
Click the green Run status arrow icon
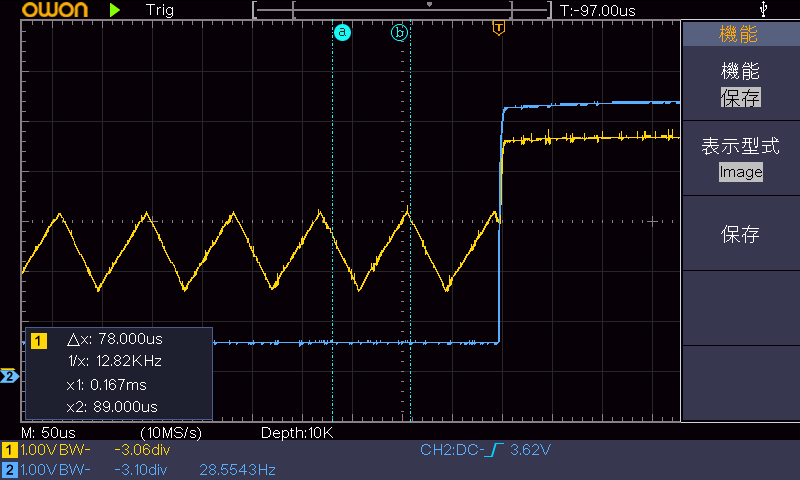(x=115, y=10)
